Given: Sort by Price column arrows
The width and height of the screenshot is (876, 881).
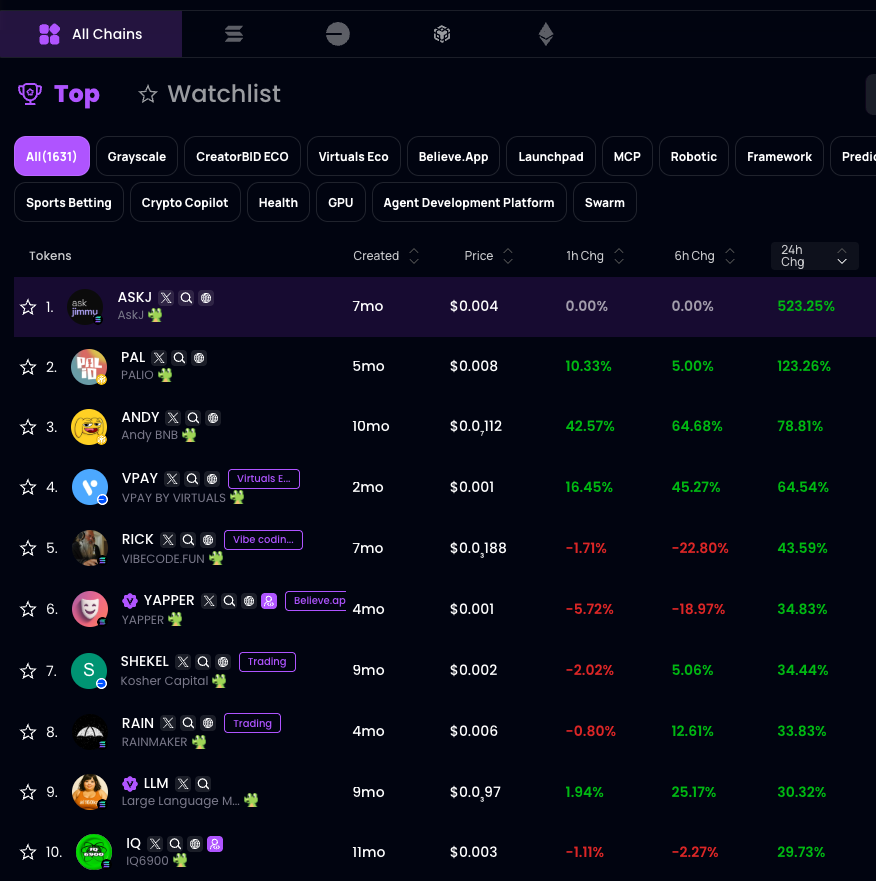Looking at the screenshot, I should tap(508, 256).
